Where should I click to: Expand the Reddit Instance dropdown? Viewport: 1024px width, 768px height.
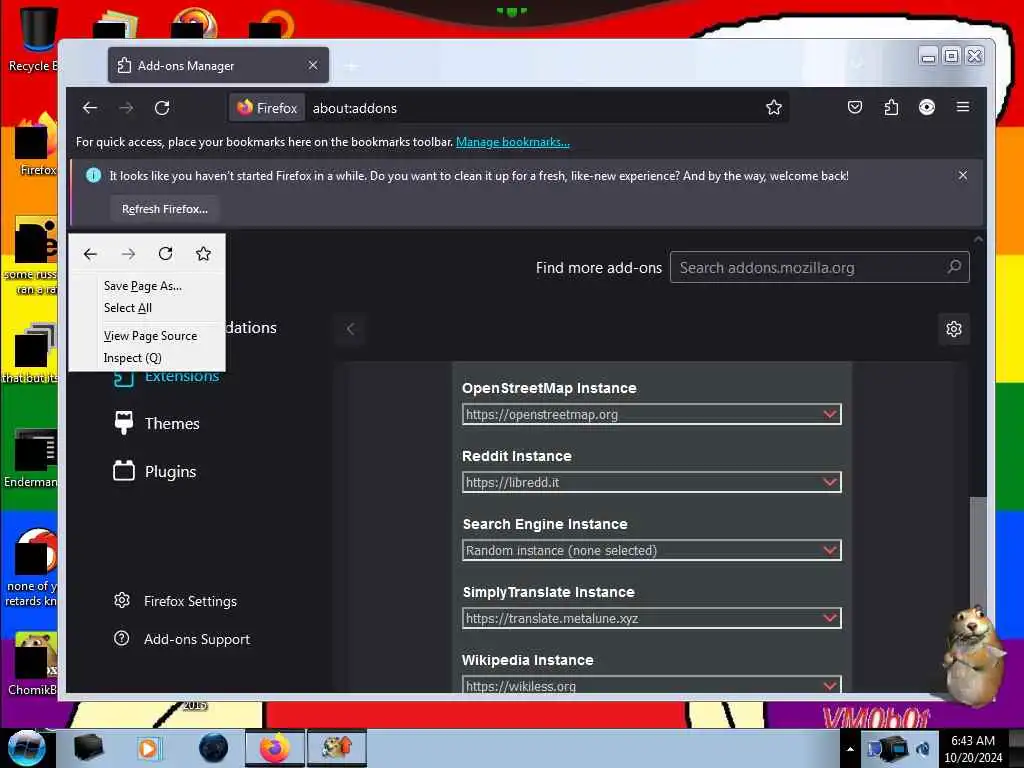[x=651, y=482]
